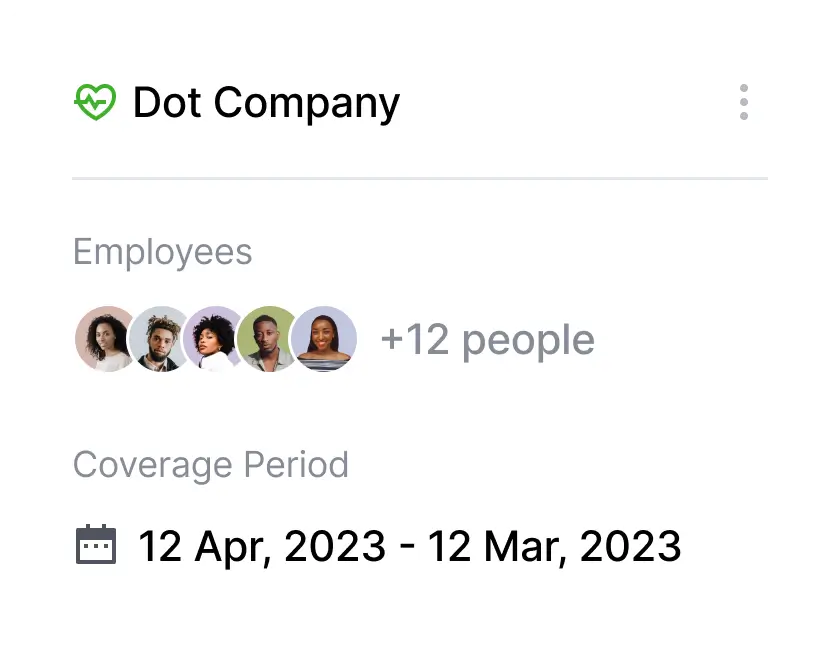Screen dimensions: 840x660
Task: Open the Dot Company card title
Action: click(266, 102)
